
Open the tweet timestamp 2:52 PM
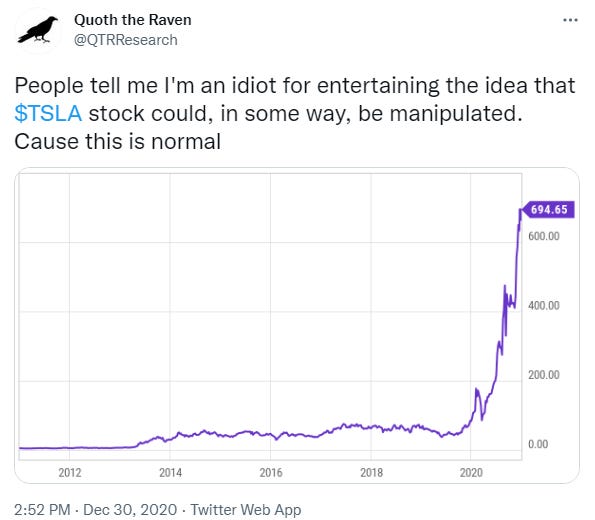coord(42,509)
